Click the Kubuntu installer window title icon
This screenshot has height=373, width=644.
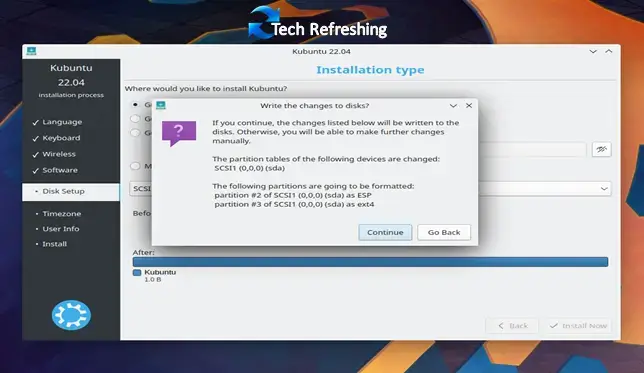pyautogui.click(x=31, y=51)
